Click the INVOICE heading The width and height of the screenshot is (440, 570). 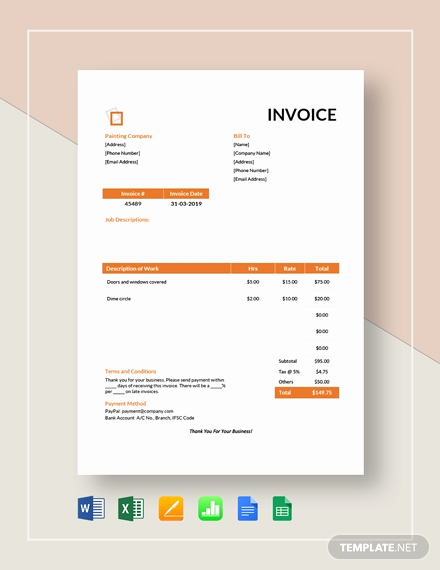(302, 115)
